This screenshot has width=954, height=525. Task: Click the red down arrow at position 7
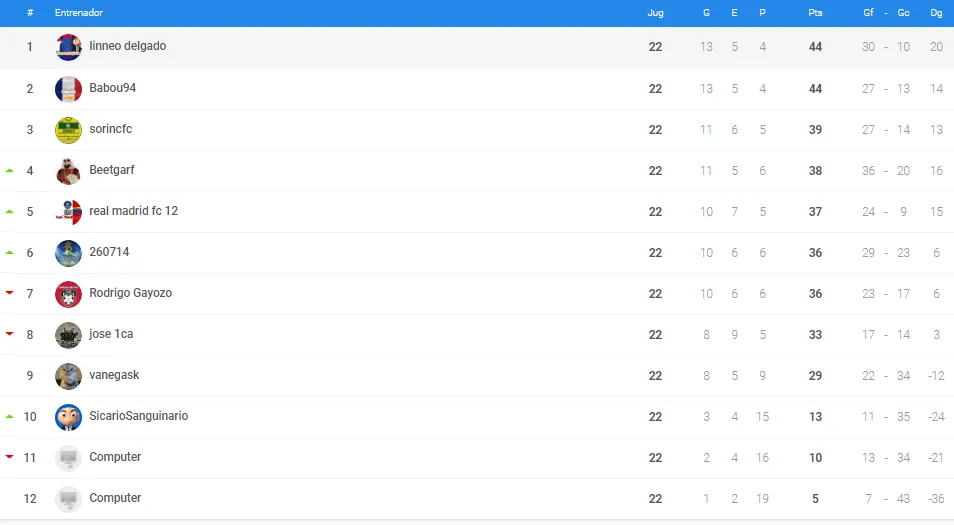[x=9, y=293]
